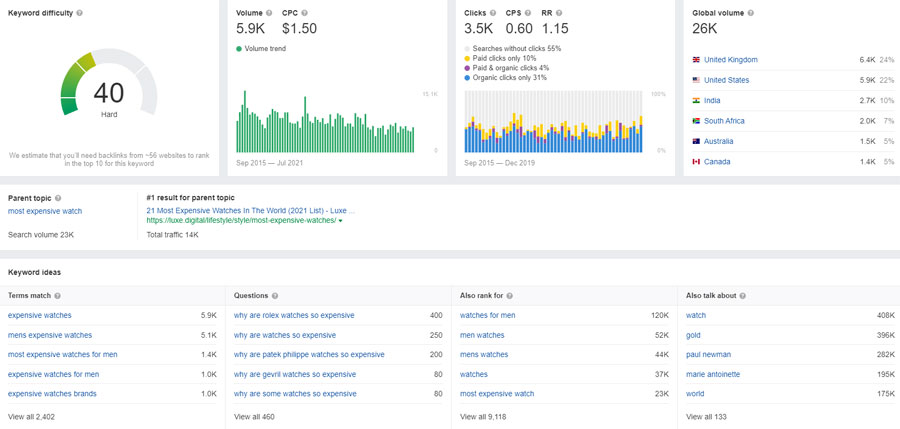The width and height of the screenshot is (900, 429).
Task: Open Australia country link
Action: [718, 141]
